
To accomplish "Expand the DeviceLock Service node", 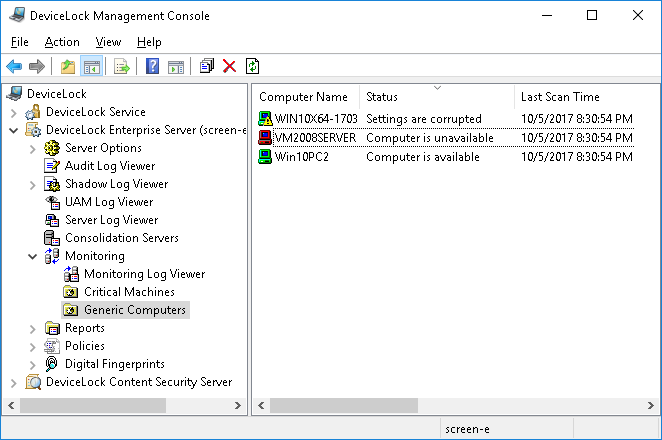I will (13, 112).
